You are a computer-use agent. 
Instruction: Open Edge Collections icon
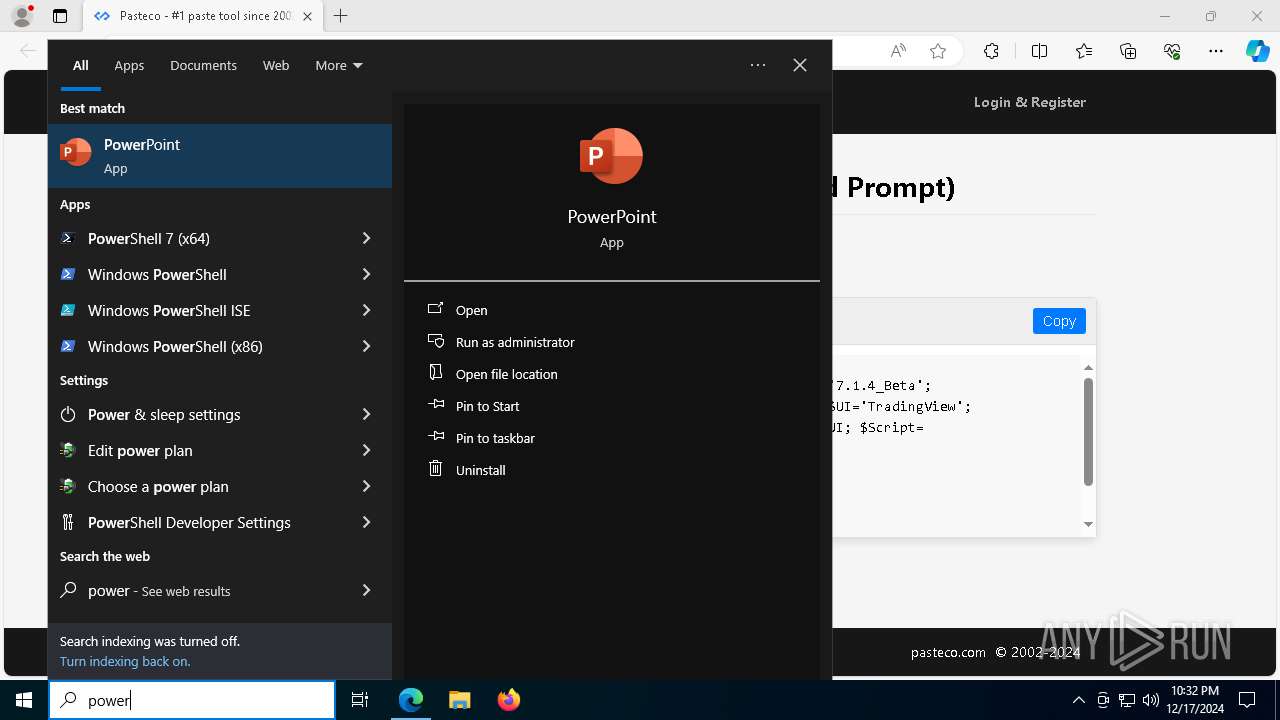pyautogui.click(x=1128, y=51)
